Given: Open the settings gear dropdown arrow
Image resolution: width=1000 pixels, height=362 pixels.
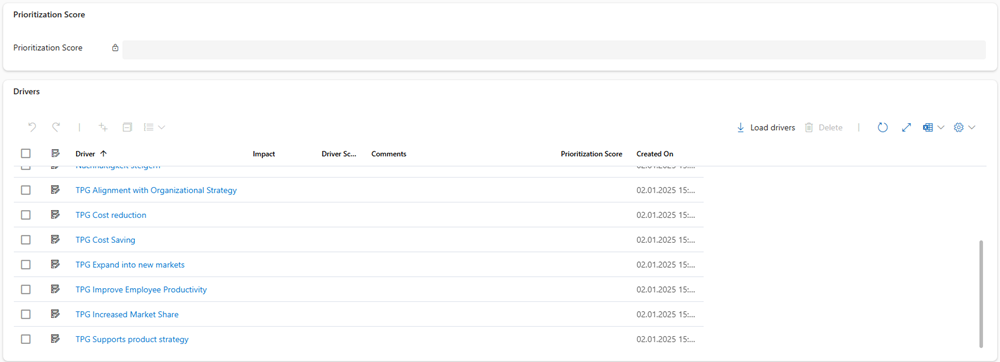Looking at the screenshot, I should [971, 127].
